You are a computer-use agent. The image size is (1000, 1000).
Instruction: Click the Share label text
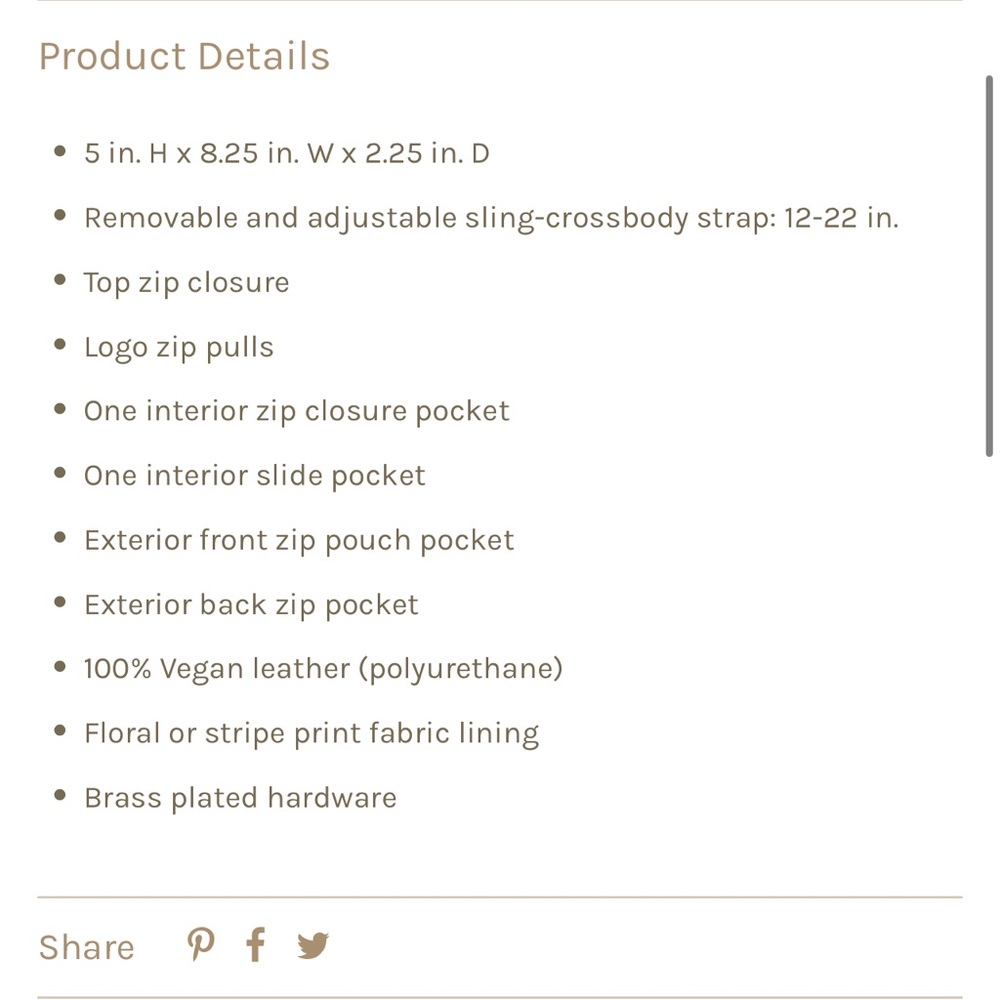[x=87, y=947]
